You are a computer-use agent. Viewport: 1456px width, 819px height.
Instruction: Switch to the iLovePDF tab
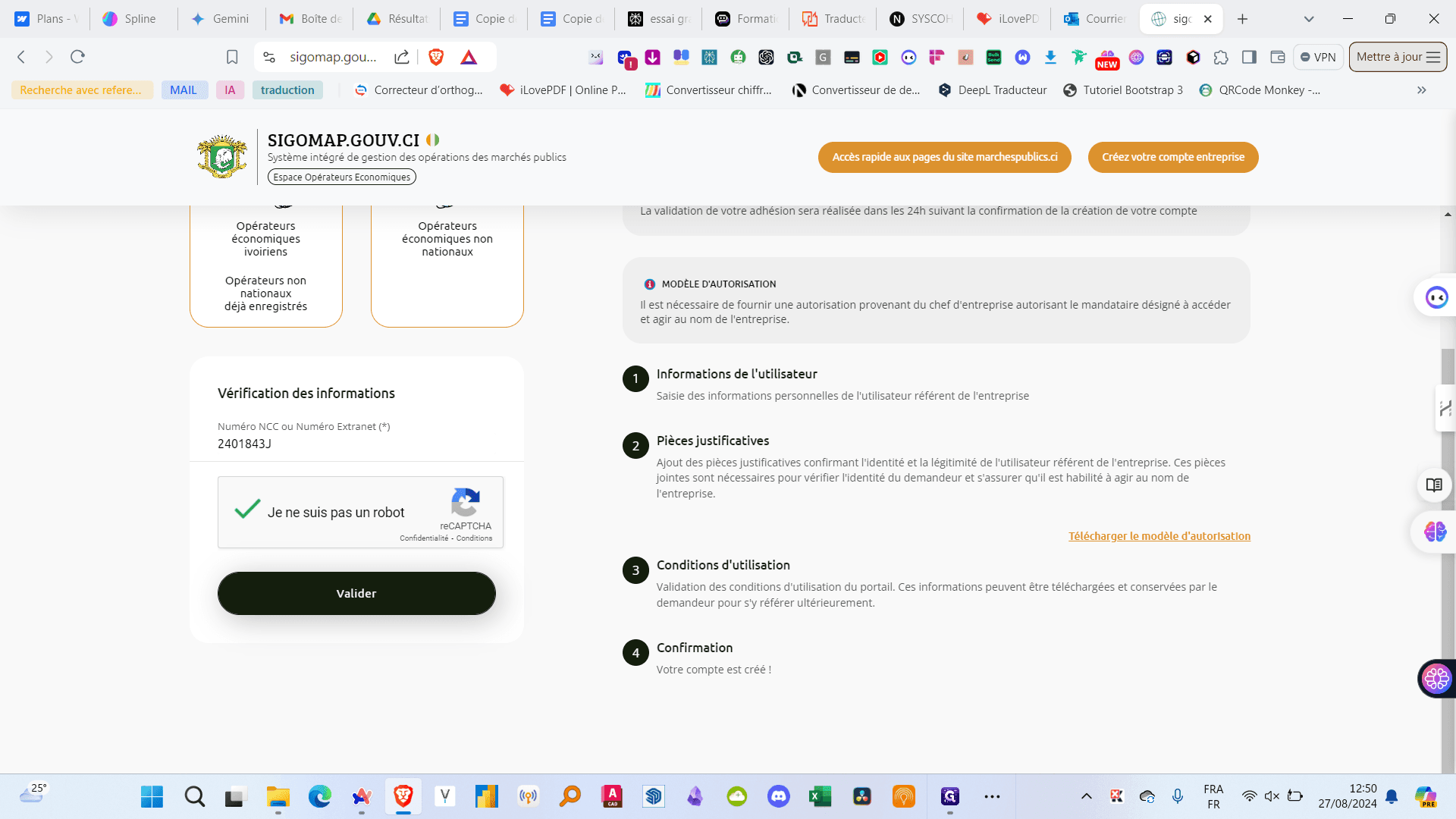(1007, 19)
